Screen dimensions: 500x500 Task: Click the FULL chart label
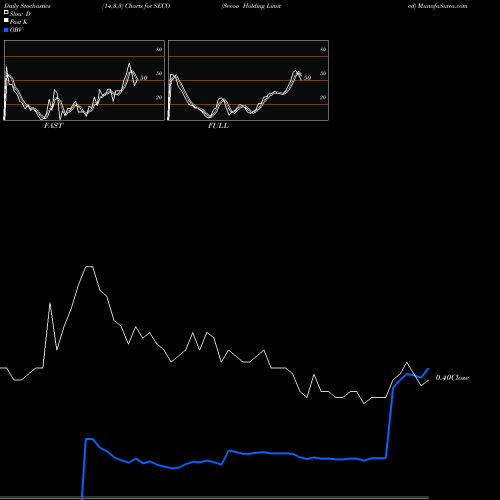(218, 126)
